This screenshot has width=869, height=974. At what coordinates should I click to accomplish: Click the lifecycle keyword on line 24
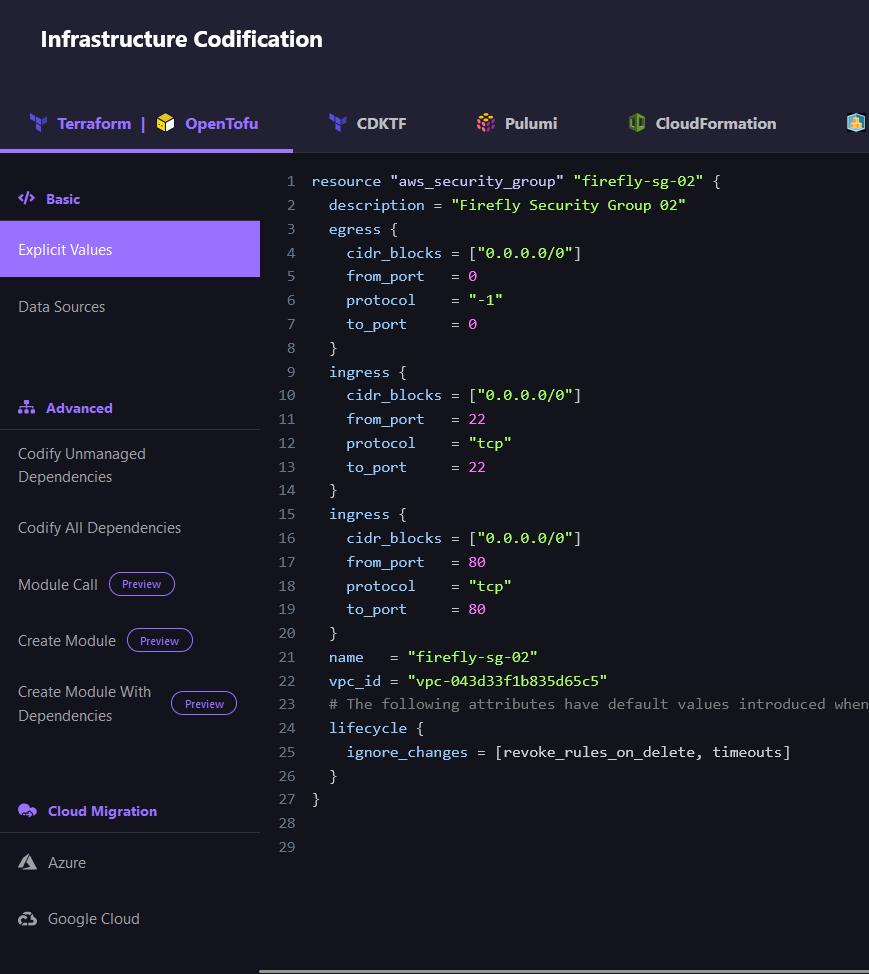click(368, 728)
